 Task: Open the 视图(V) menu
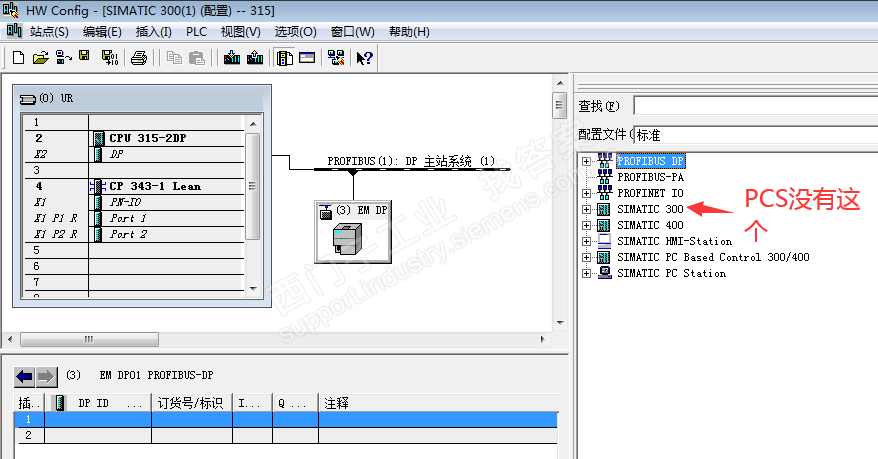pos(241,32)
